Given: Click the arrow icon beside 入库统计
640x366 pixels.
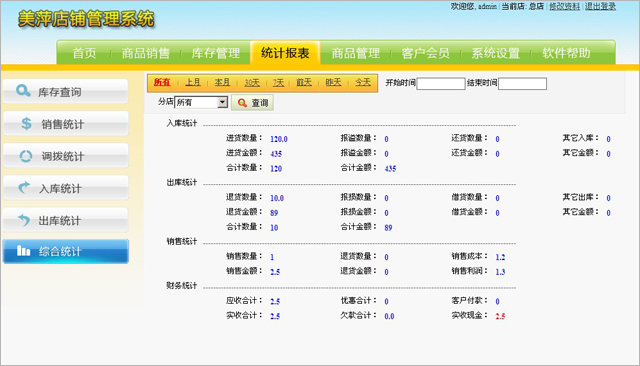Looking at the screenshot, I should 24,187.
